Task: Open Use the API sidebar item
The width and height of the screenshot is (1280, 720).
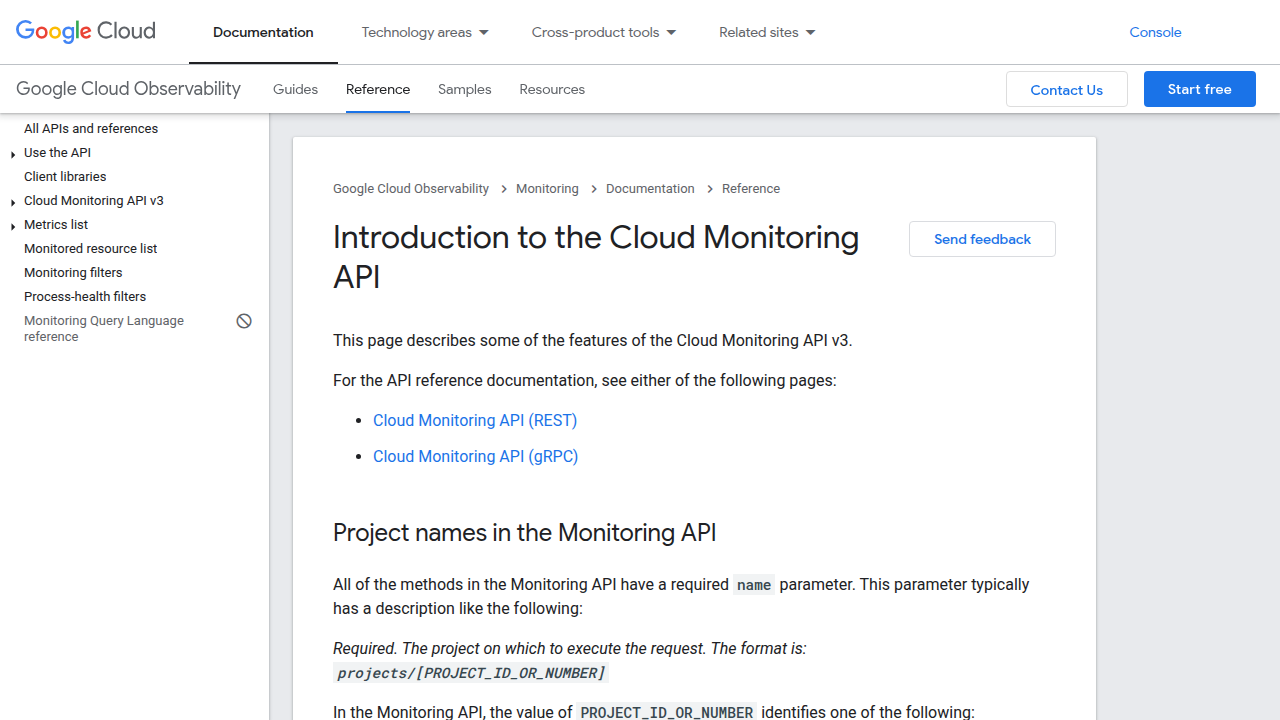Action: 57,152
